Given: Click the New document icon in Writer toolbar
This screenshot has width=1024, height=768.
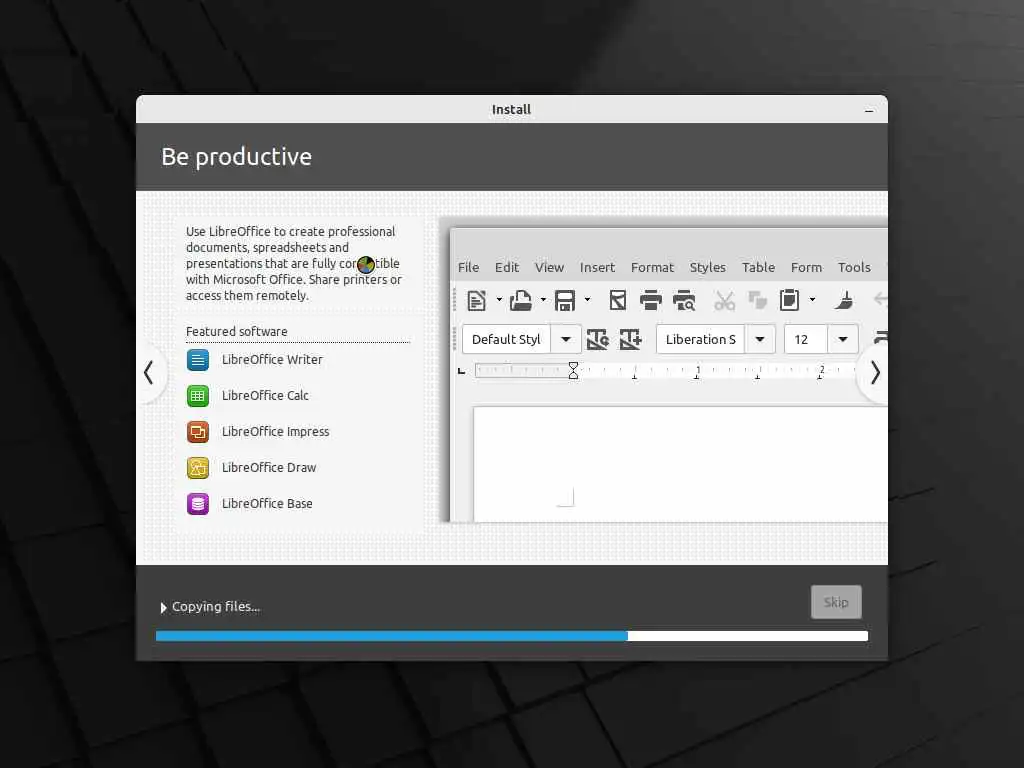Looking at the screenshot, I should [x=477, y=300].
